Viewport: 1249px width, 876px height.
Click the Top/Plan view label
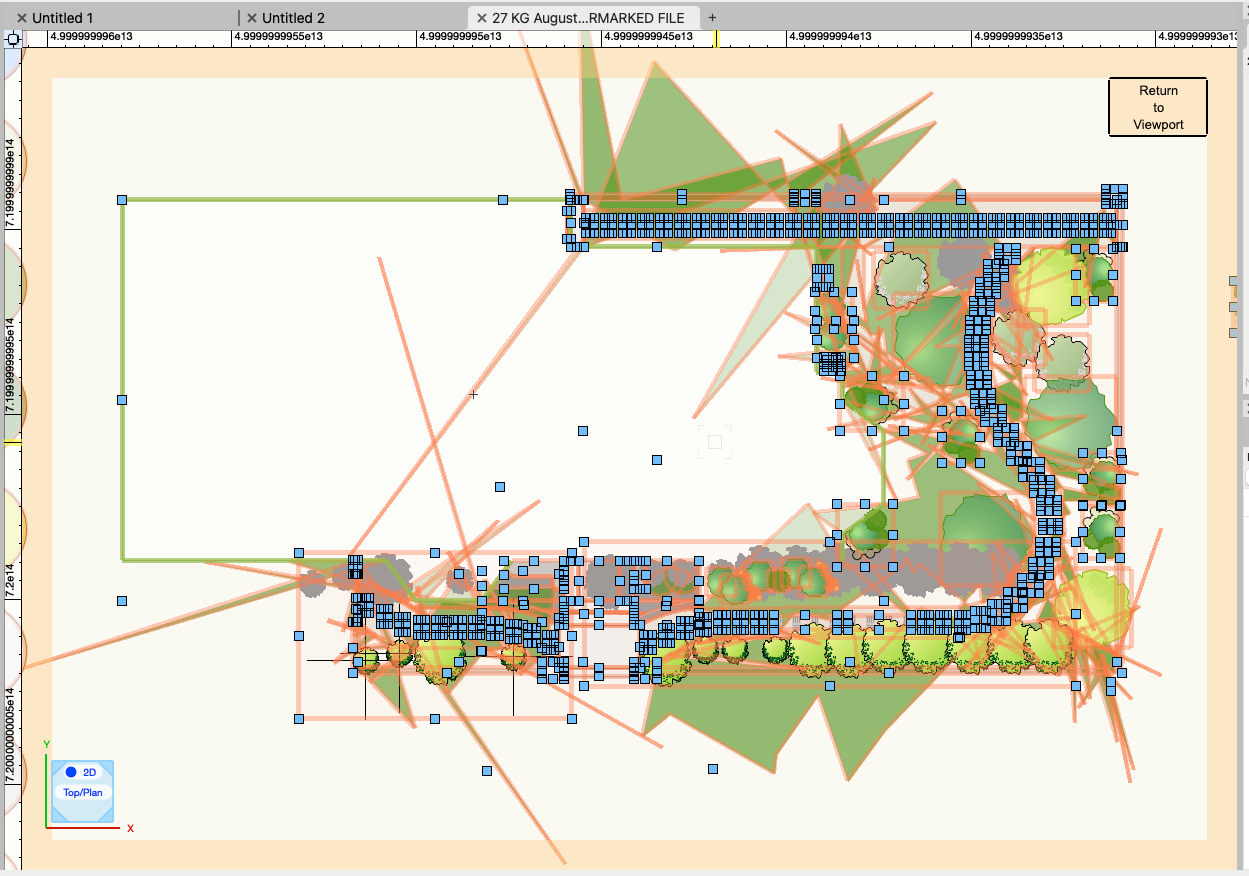(82, 792)
